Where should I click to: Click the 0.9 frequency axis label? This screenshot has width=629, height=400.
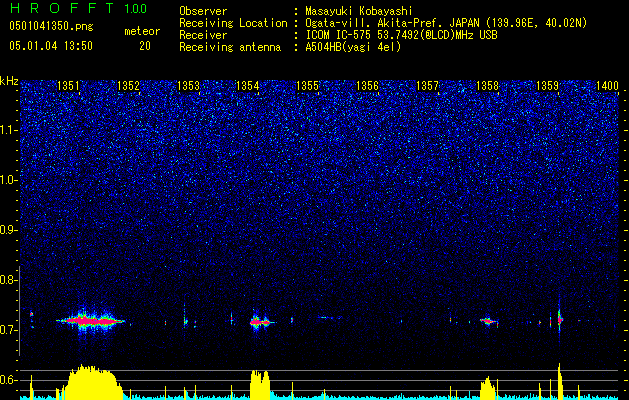pyautogui.click(x=9, y=230)
